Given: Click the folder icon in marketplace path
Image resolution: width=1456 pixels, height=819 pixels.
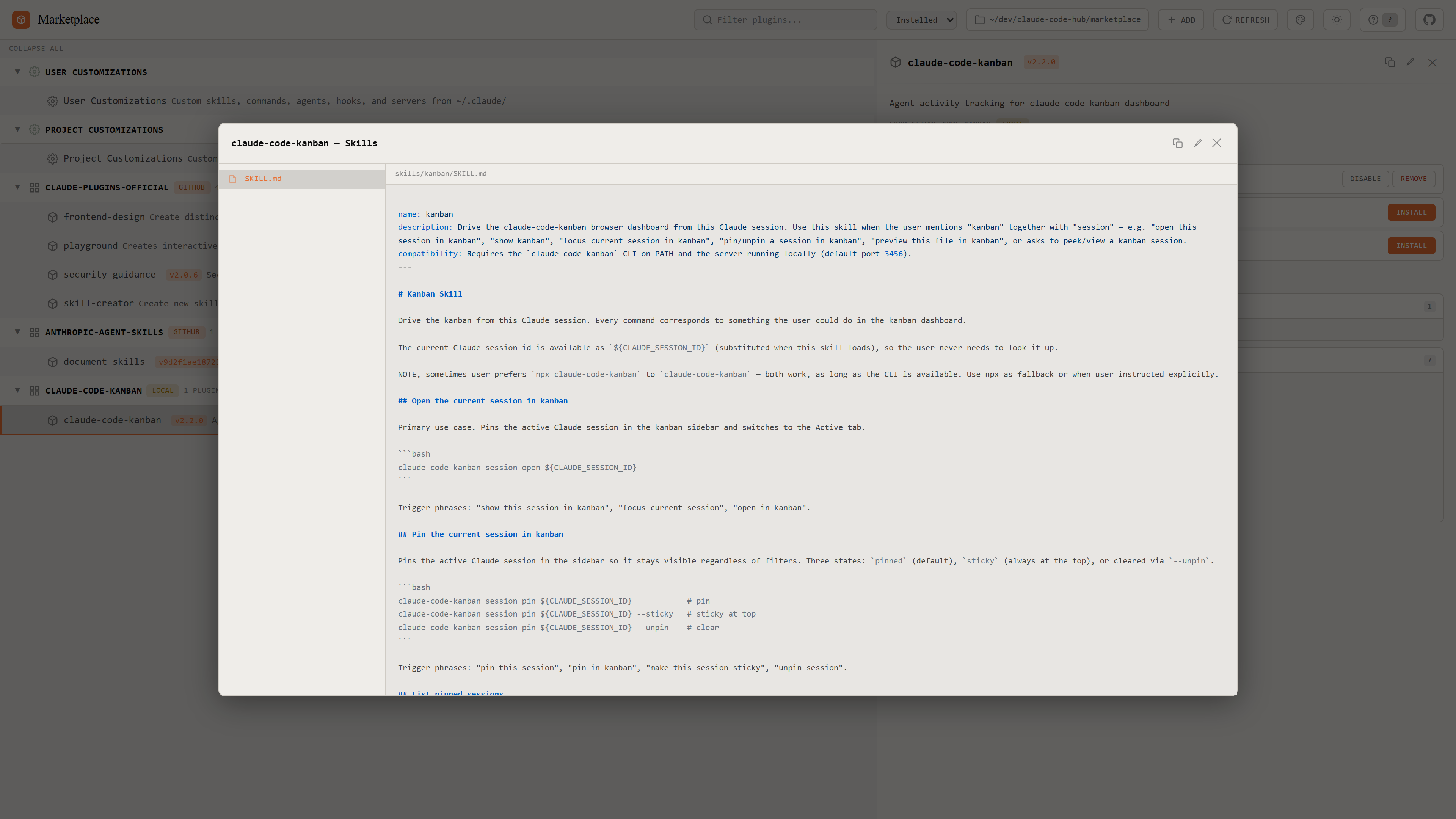Looking at the screenshot, I should 979,20.
